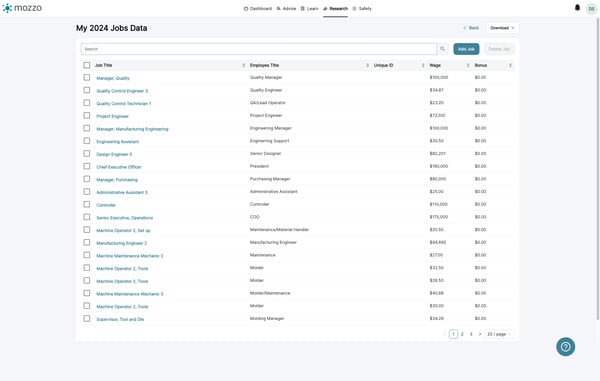Image resolution: width=600 pixels, height=381 pixels.
Task: Open the DS user avatar menu
Action: click(591, 8)
